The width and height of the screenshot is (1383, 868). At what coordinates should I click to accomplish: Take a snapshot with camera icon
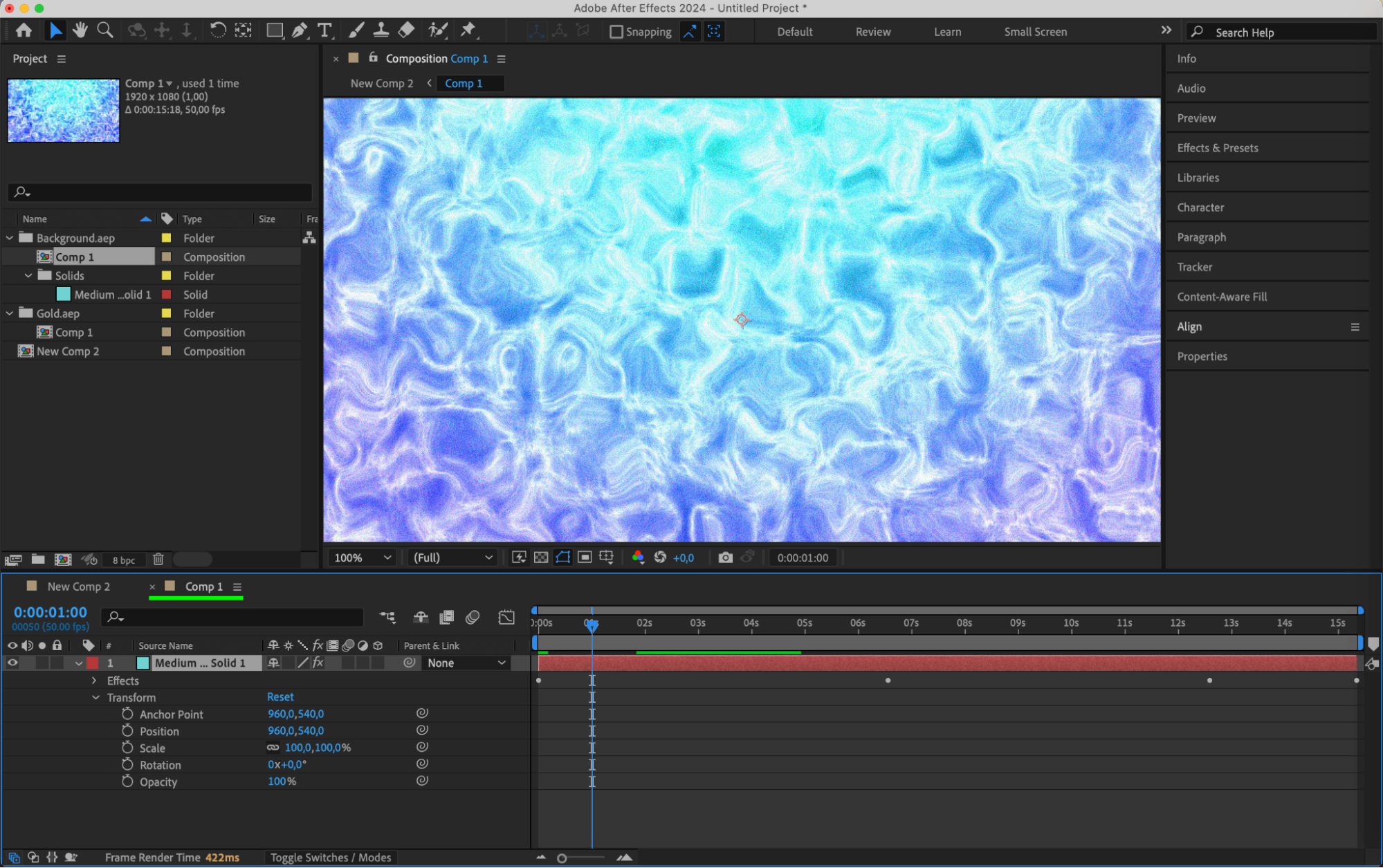click(x=725, y=557)
